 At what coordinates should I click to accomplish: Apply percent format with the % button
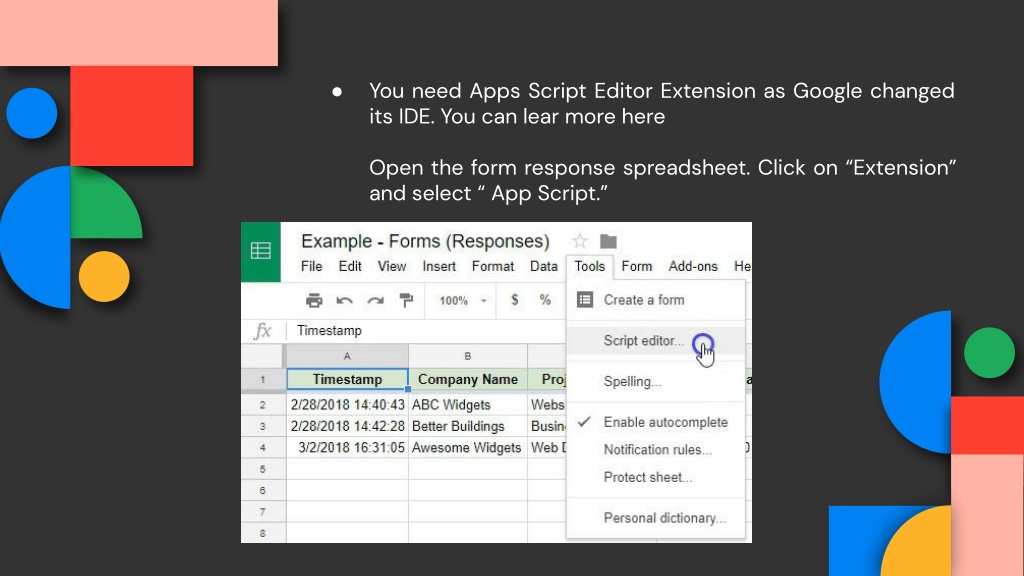tap(545, 300)
